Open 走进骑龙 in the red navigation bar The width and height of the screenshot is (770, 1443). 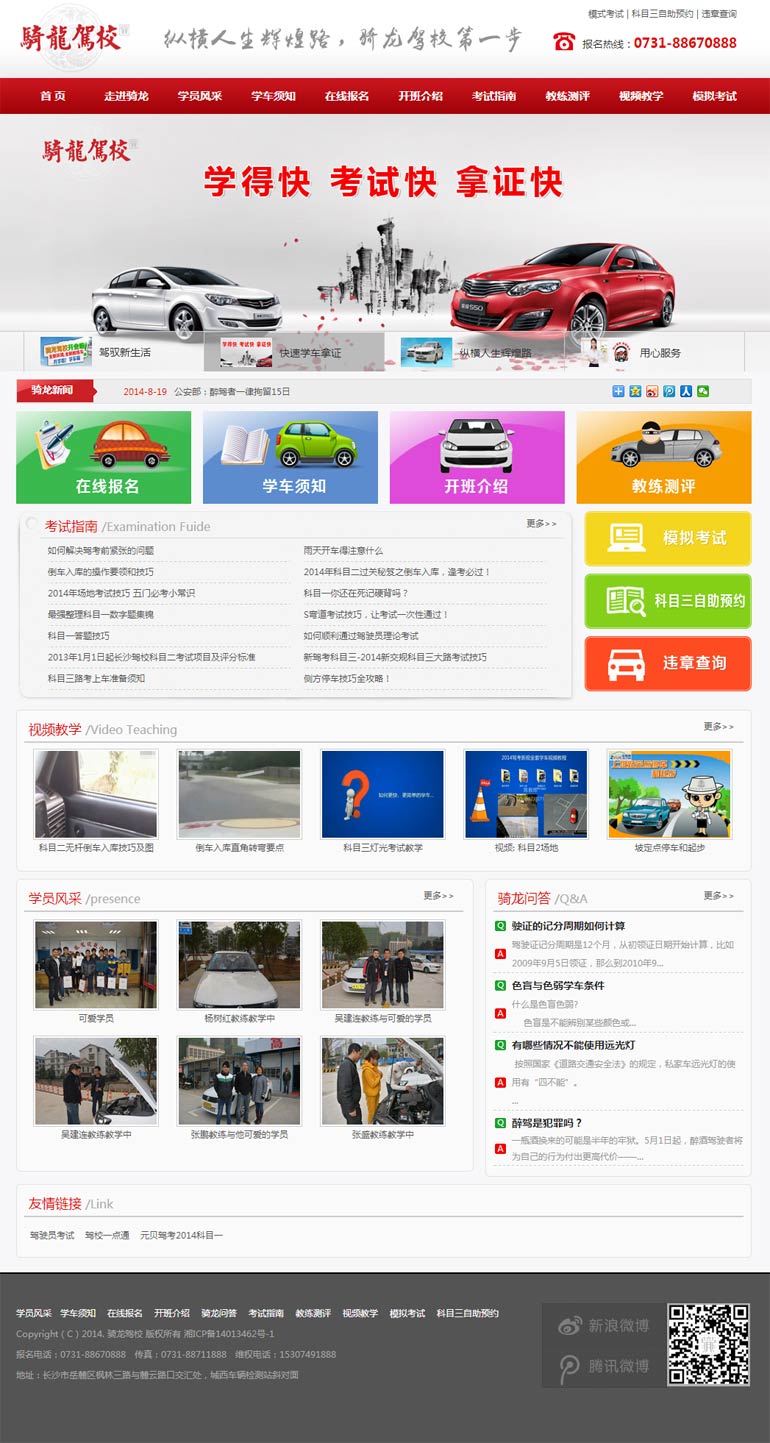[126, 96]
